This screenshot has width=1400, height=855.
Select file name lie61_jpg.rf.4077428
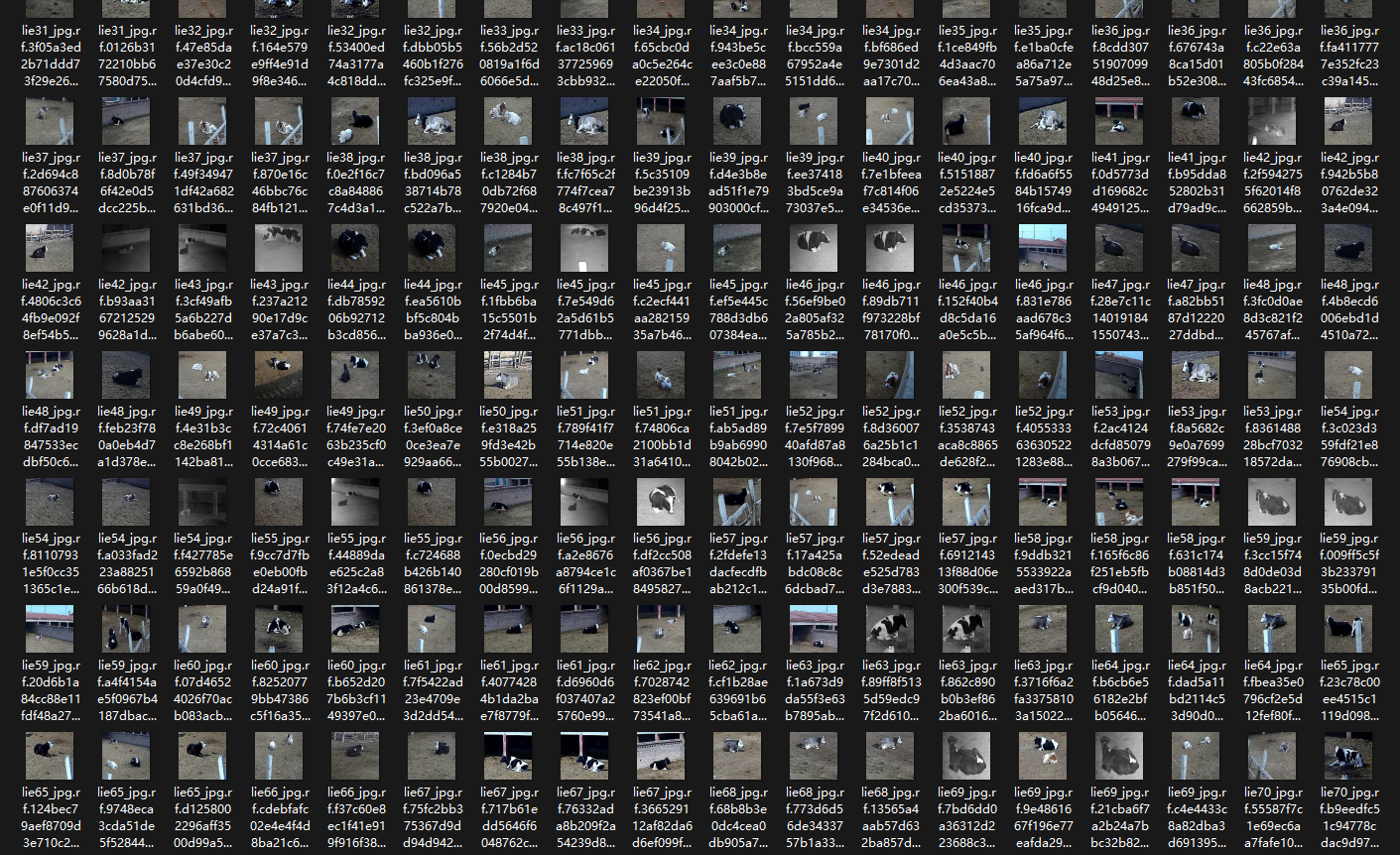pos(508,691)
